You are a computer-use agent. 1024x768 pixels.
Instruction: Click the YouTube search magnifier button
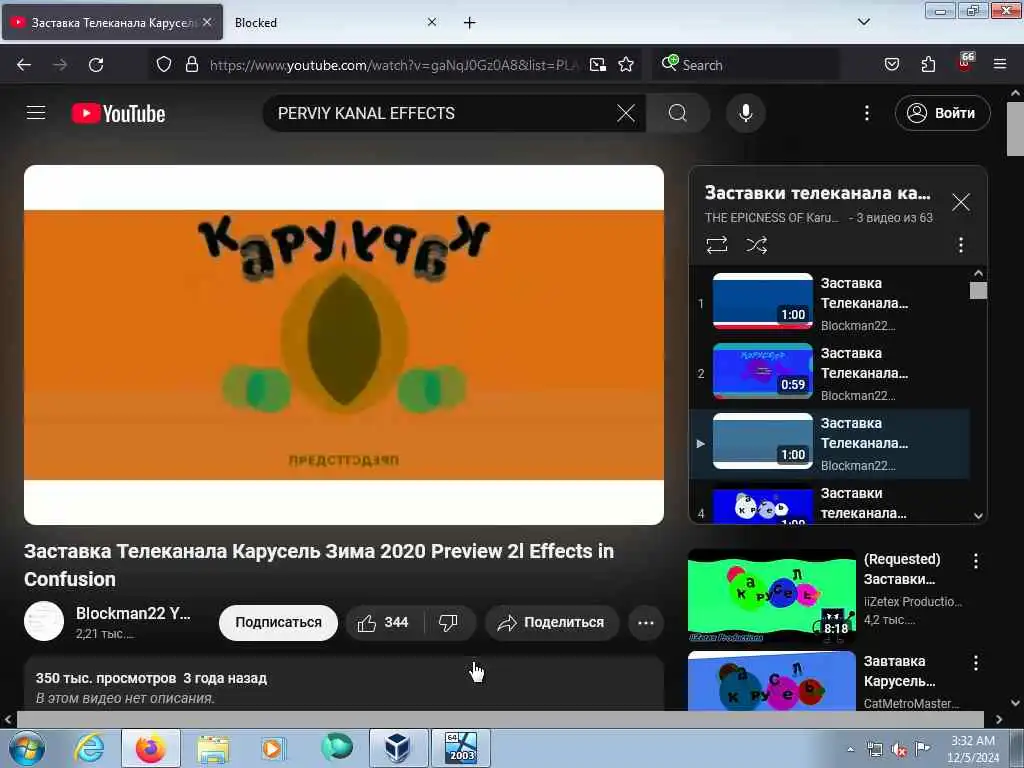[678, 113]
